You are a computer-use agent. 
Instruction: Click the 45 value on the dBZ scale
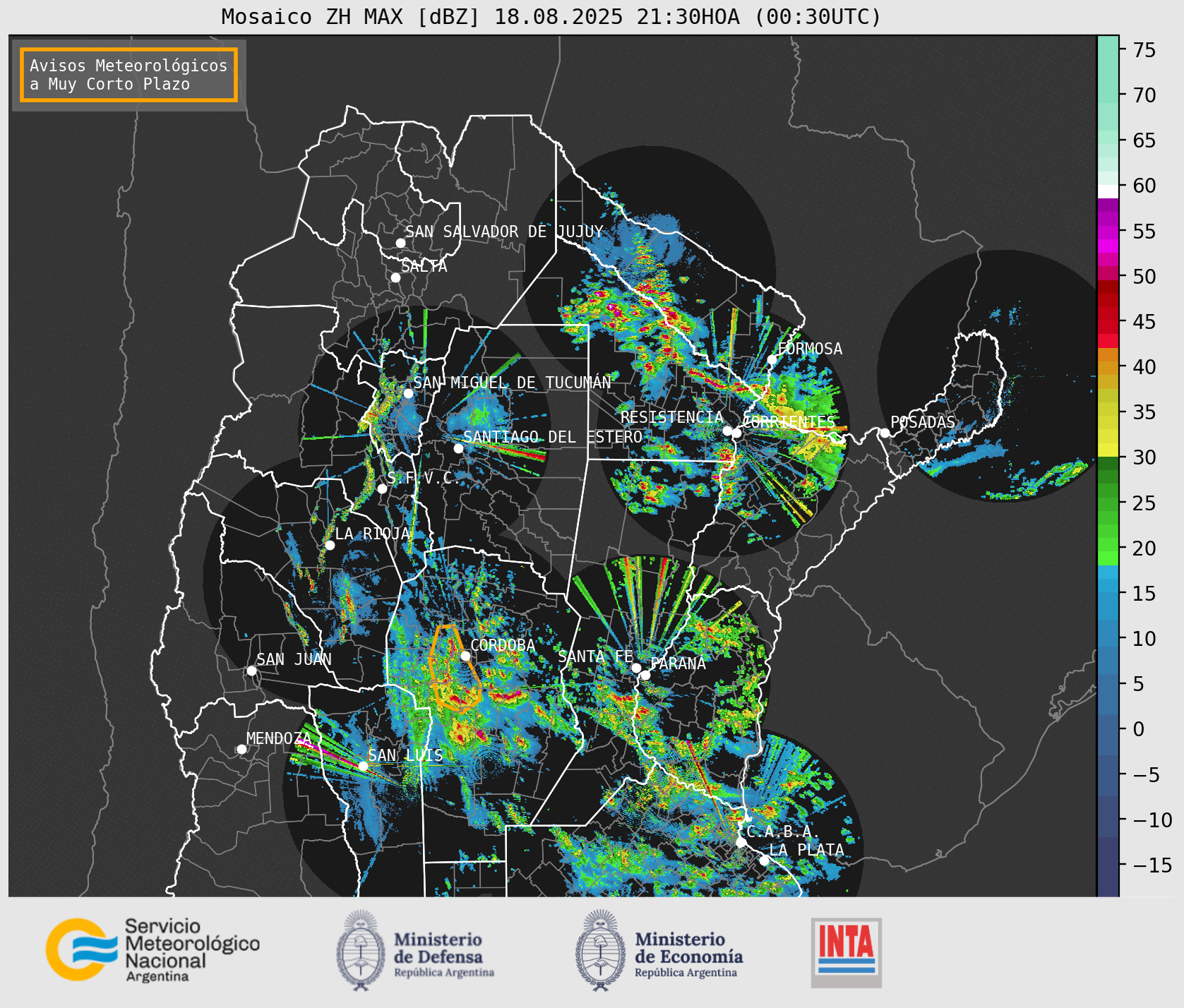[1144, 321]
